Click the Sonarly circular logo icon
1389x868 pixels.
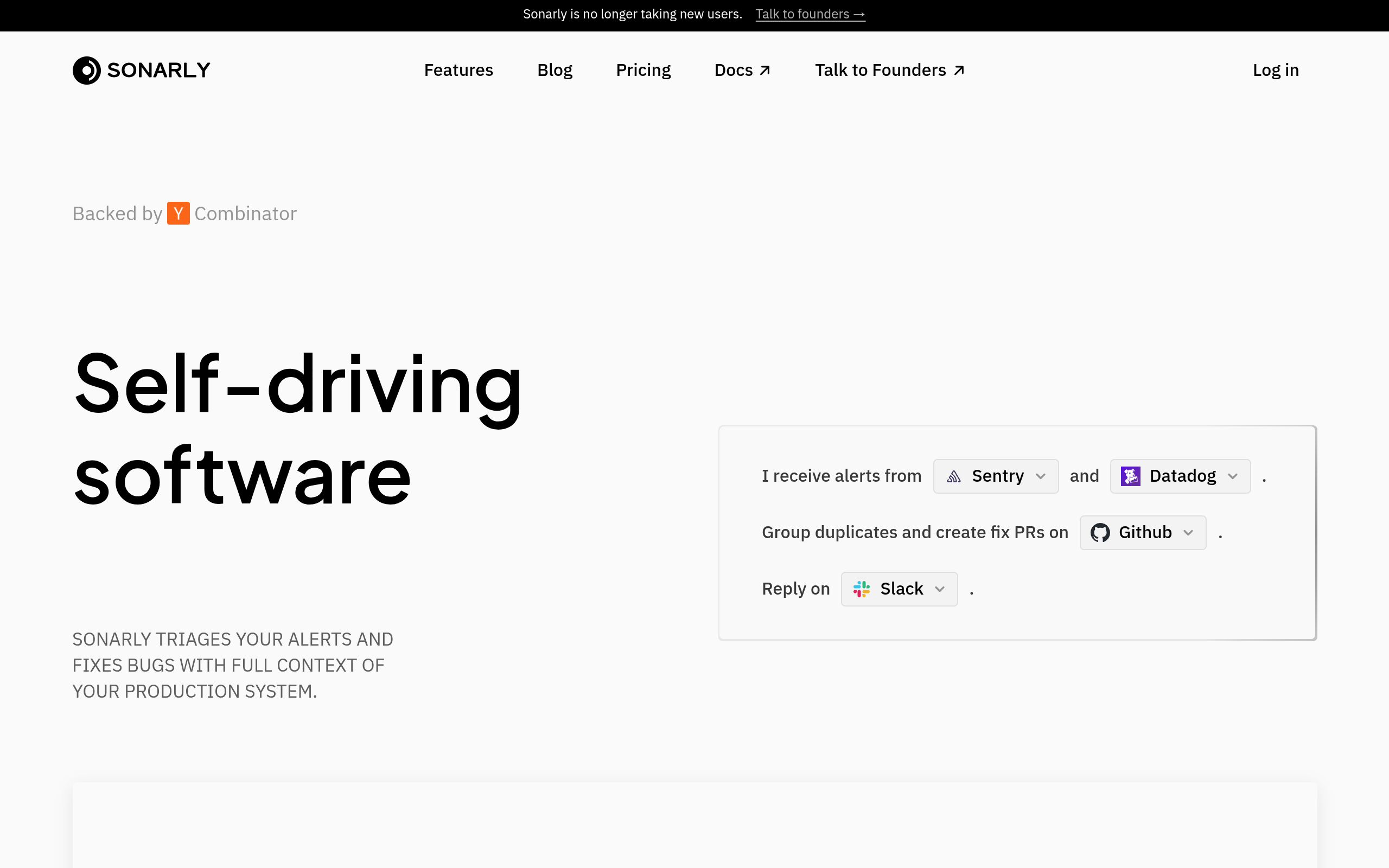coord(87,70)
